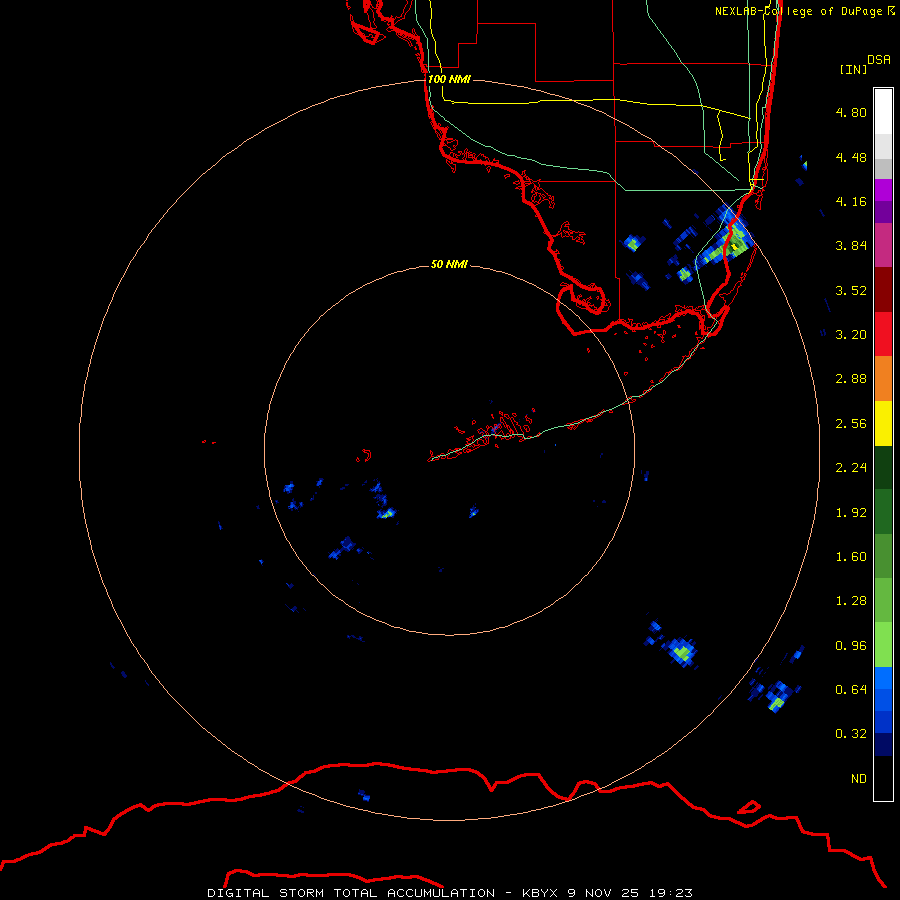The height and width of the screenshot is (900, 900).
Task: Select the magenta swatch above 4.16
Action: pos(883,190)
